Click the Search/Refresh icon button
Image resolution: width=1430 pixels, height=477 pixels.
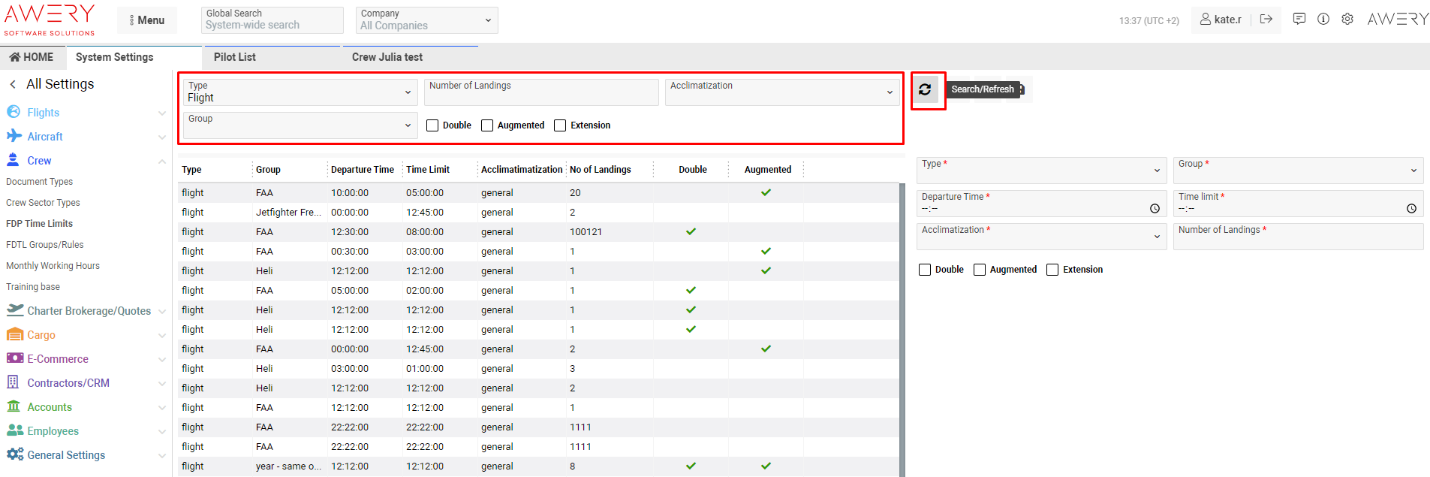(925, 90)
